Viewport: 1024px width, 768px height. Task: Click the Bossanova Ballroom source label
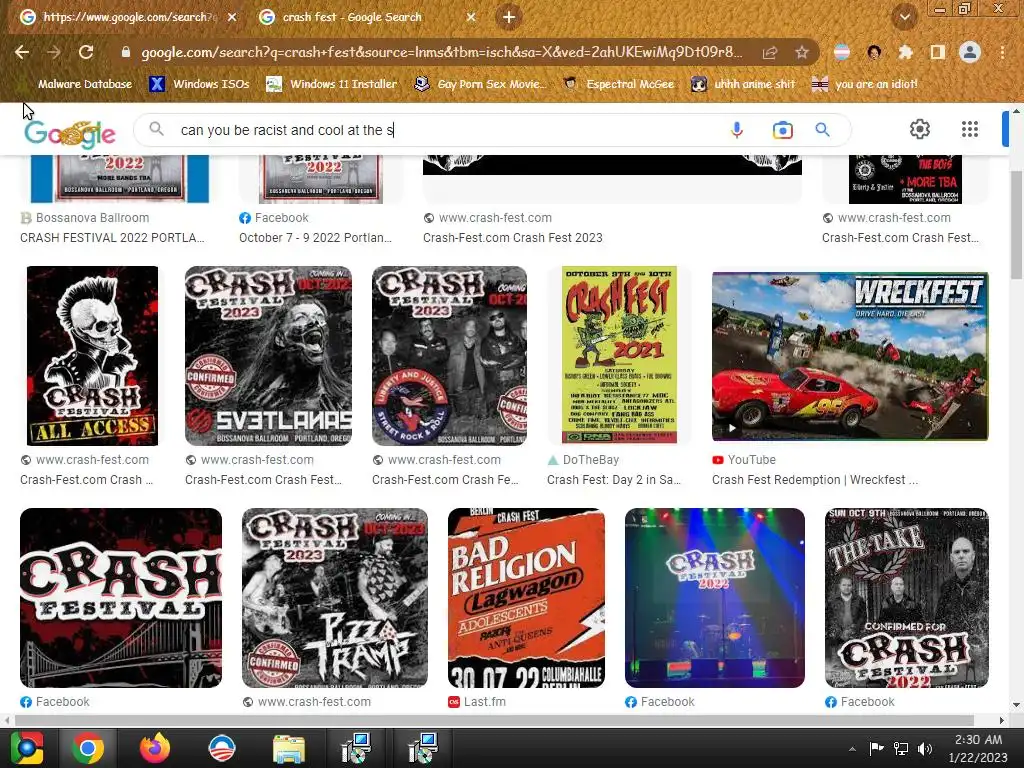pyautogui.click(x=92, y=217)
